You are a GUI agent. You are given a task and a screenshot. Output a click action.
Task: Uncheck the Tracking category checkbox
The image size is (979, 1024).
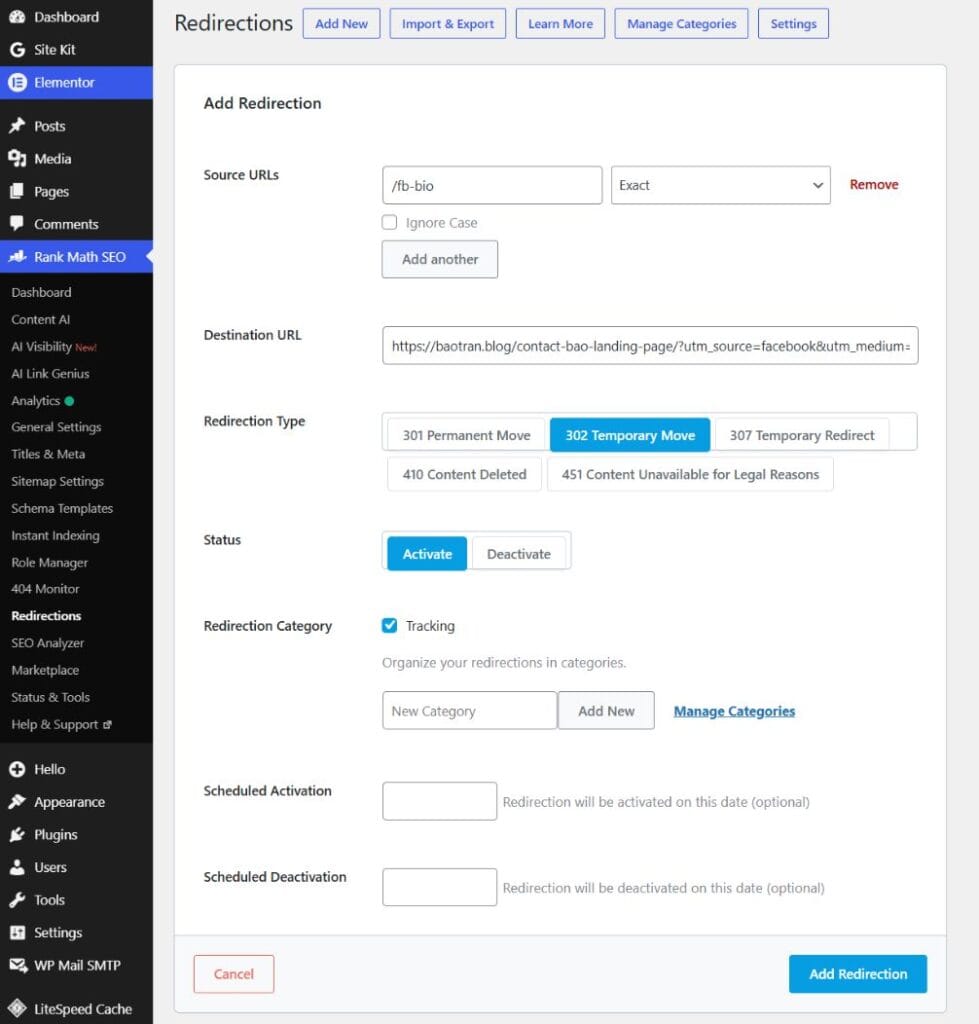(389, 625)
